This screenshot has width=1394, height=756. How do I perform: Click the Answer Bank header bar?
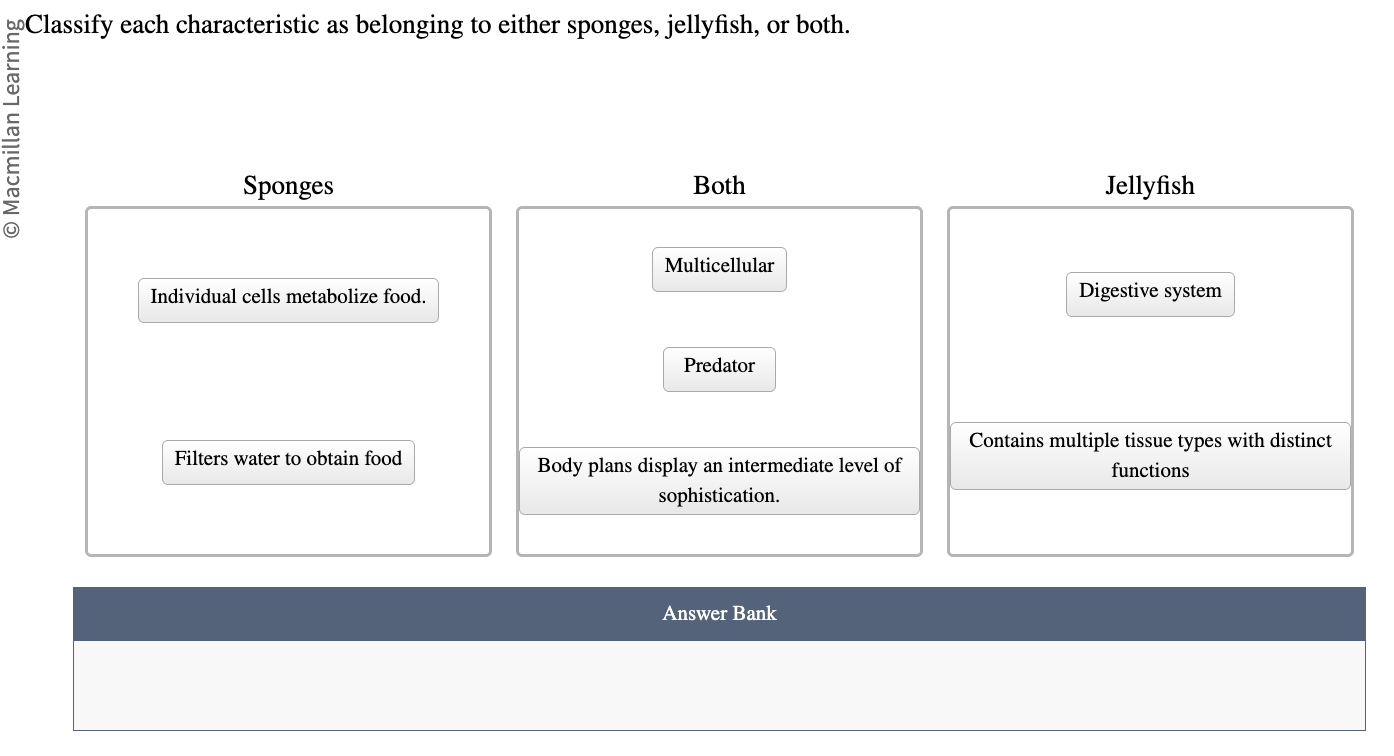coord(719,613)
